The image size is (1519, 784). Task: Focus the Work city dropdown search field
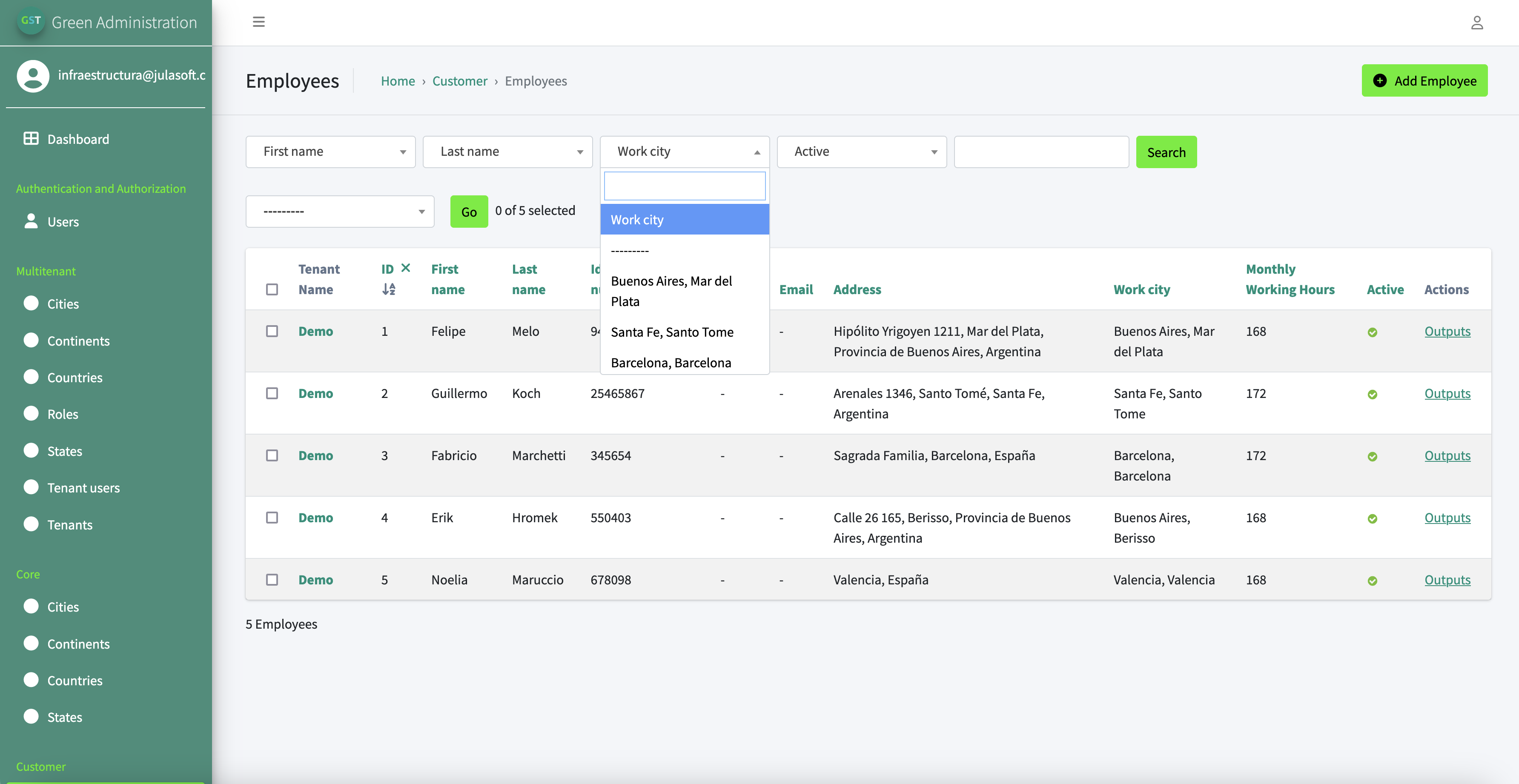[684, 186]
